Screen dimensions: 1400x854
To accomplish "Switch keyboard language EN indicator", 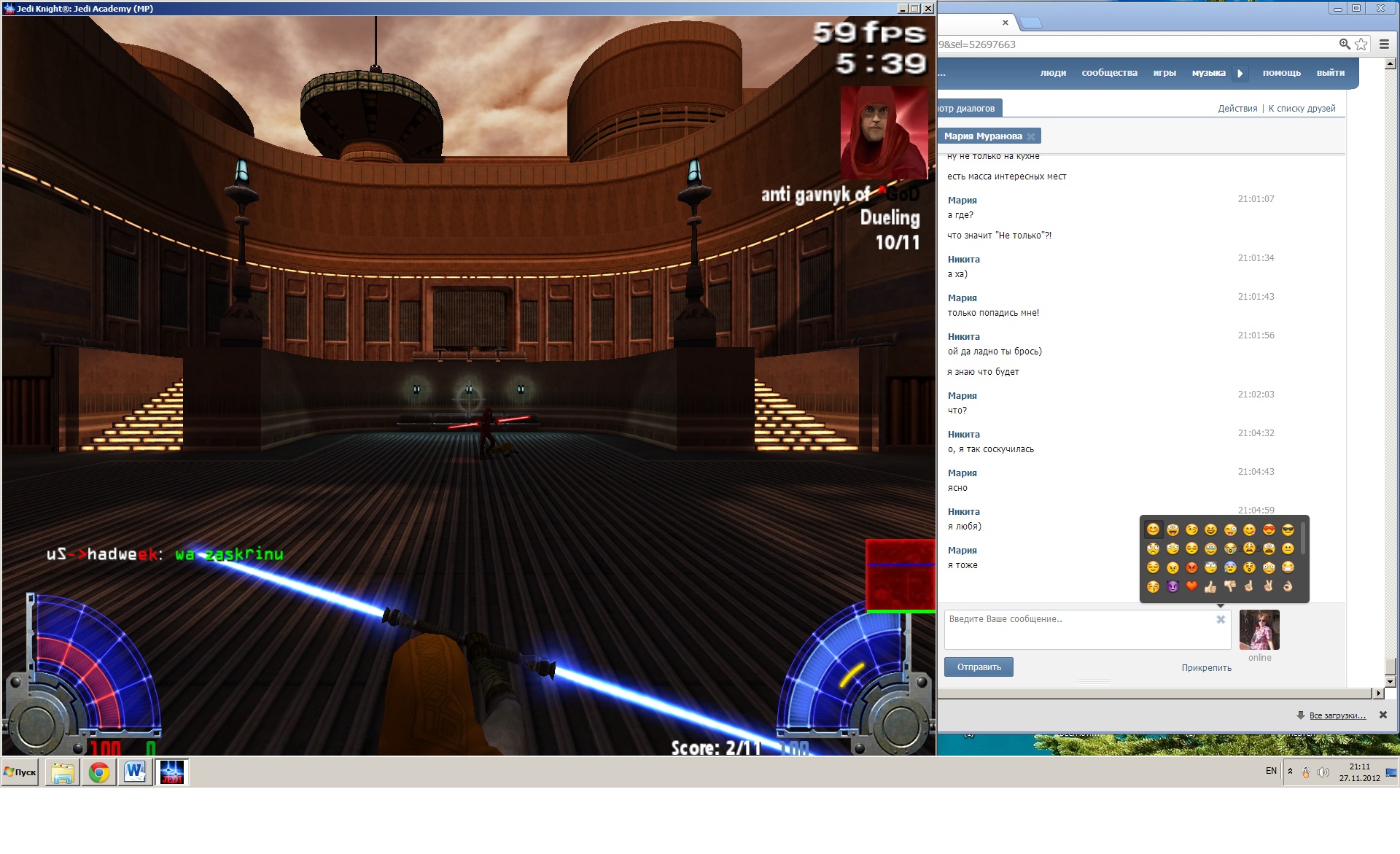I will [1271, 771].
